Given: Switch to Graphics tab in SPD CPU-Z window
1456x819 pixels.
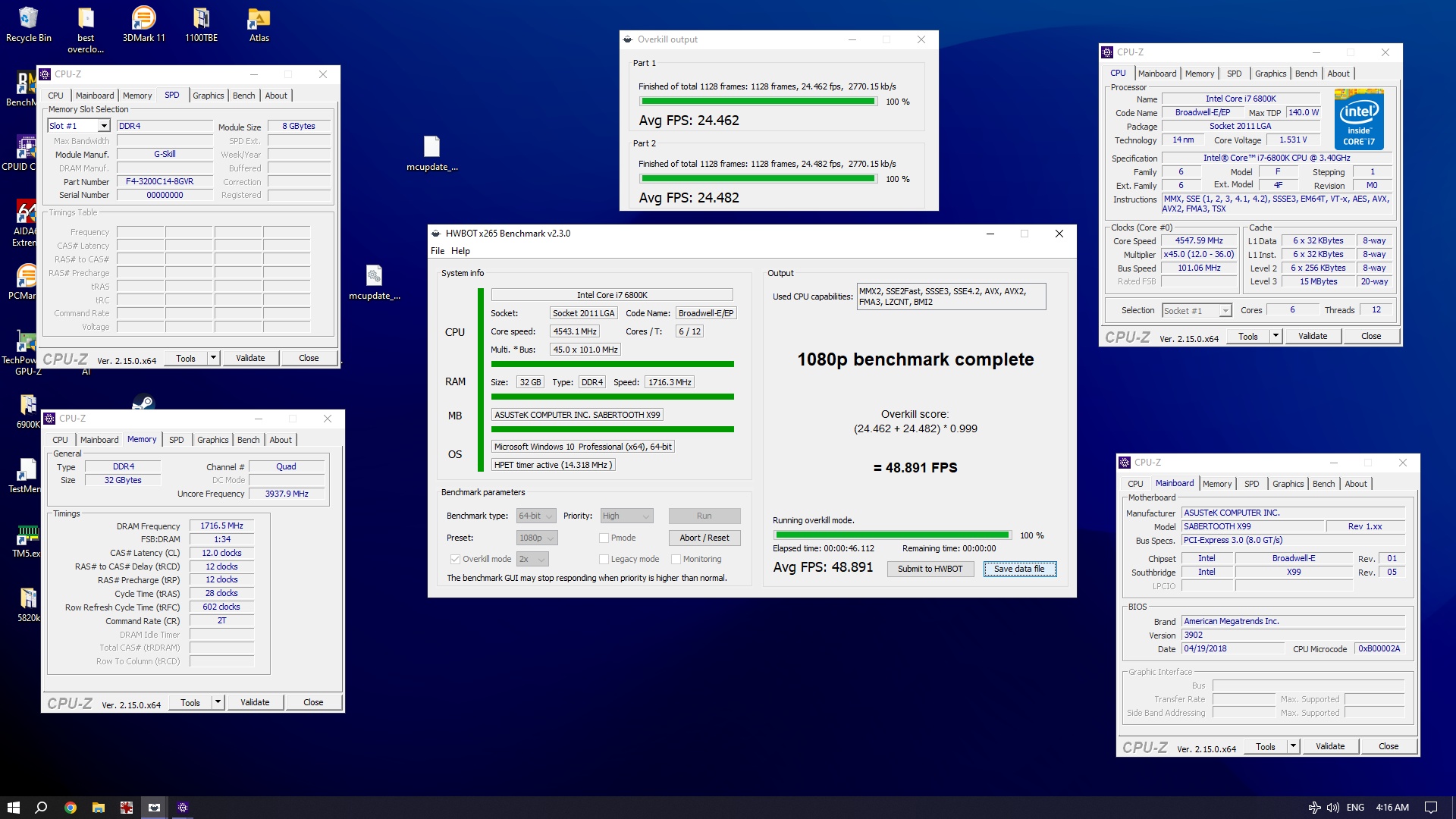Looking at the screenshot, I should coord(208,96).
